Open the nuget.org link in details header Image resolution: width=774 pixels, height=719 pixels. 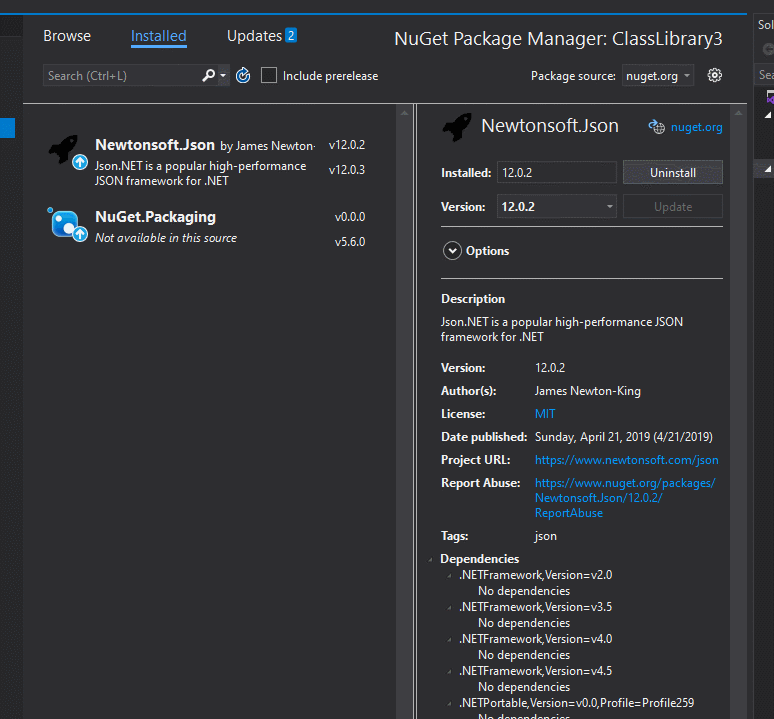[x=696, y=127]
